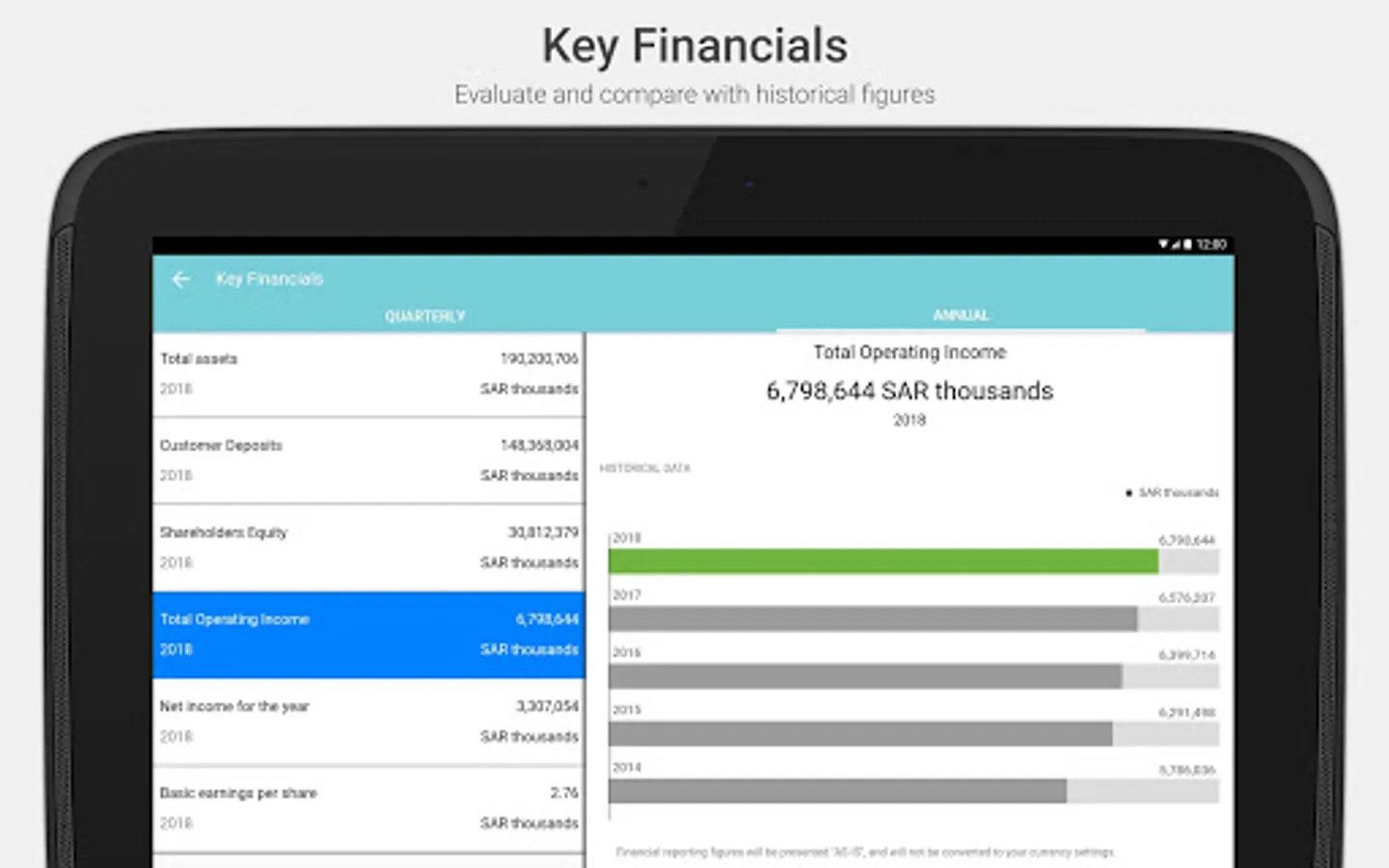1389x868 pixels.
Task: Tap the back arrow in Key Financials header
Action: click(180, 280)
